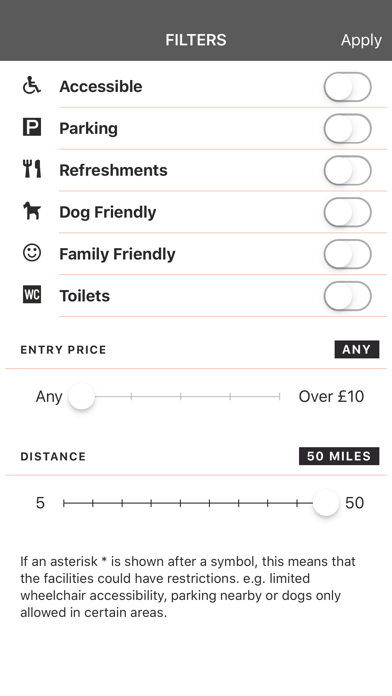Click the FILTERS title in header
This screenshot has height=696, width=392.
[196, 40]
